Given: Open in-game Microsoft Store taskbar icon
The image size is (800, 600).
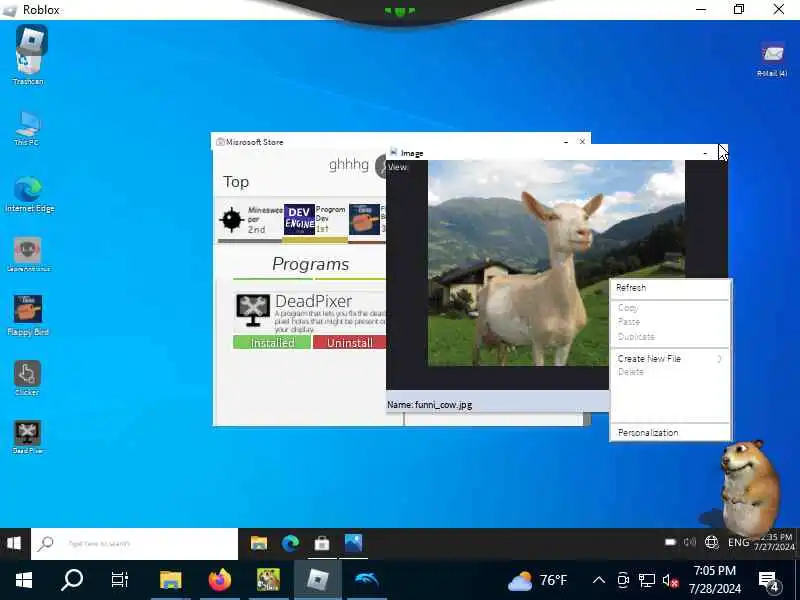Looking at the screenshot, I should tap(321, 544).
